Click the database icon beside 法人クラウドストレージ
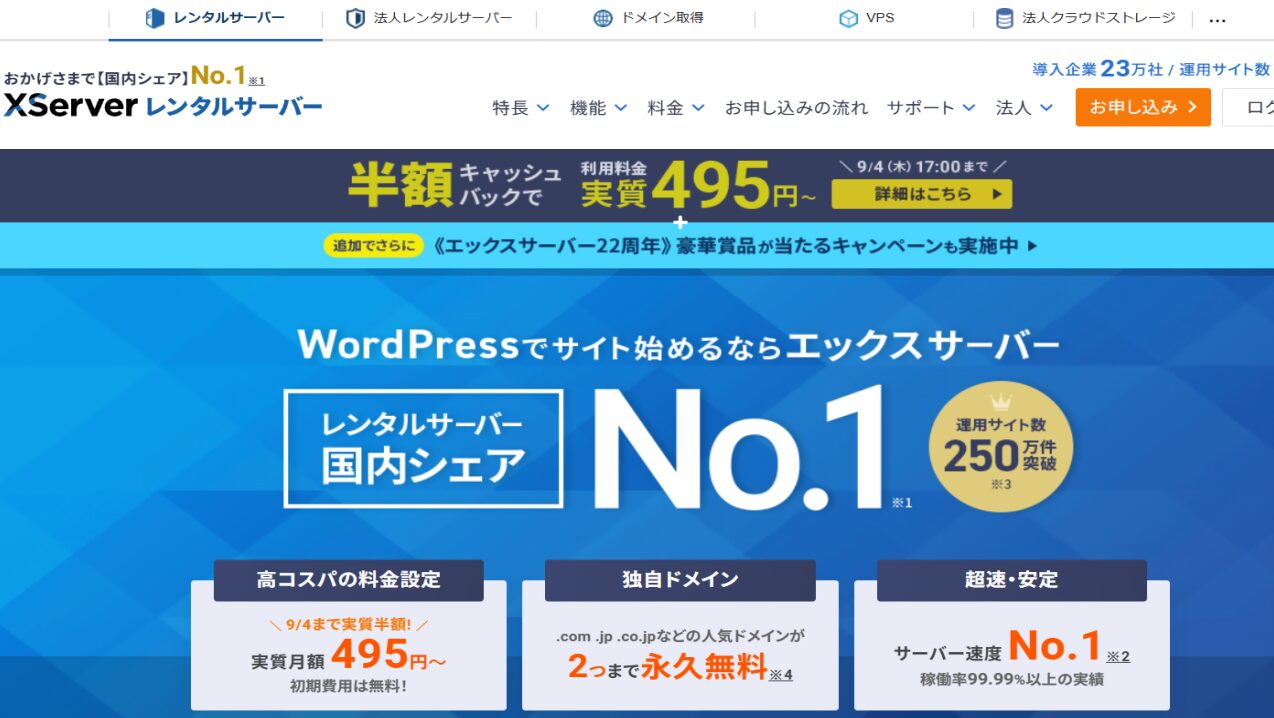This screenshot has width=1274, height=718. point(1004,18)
